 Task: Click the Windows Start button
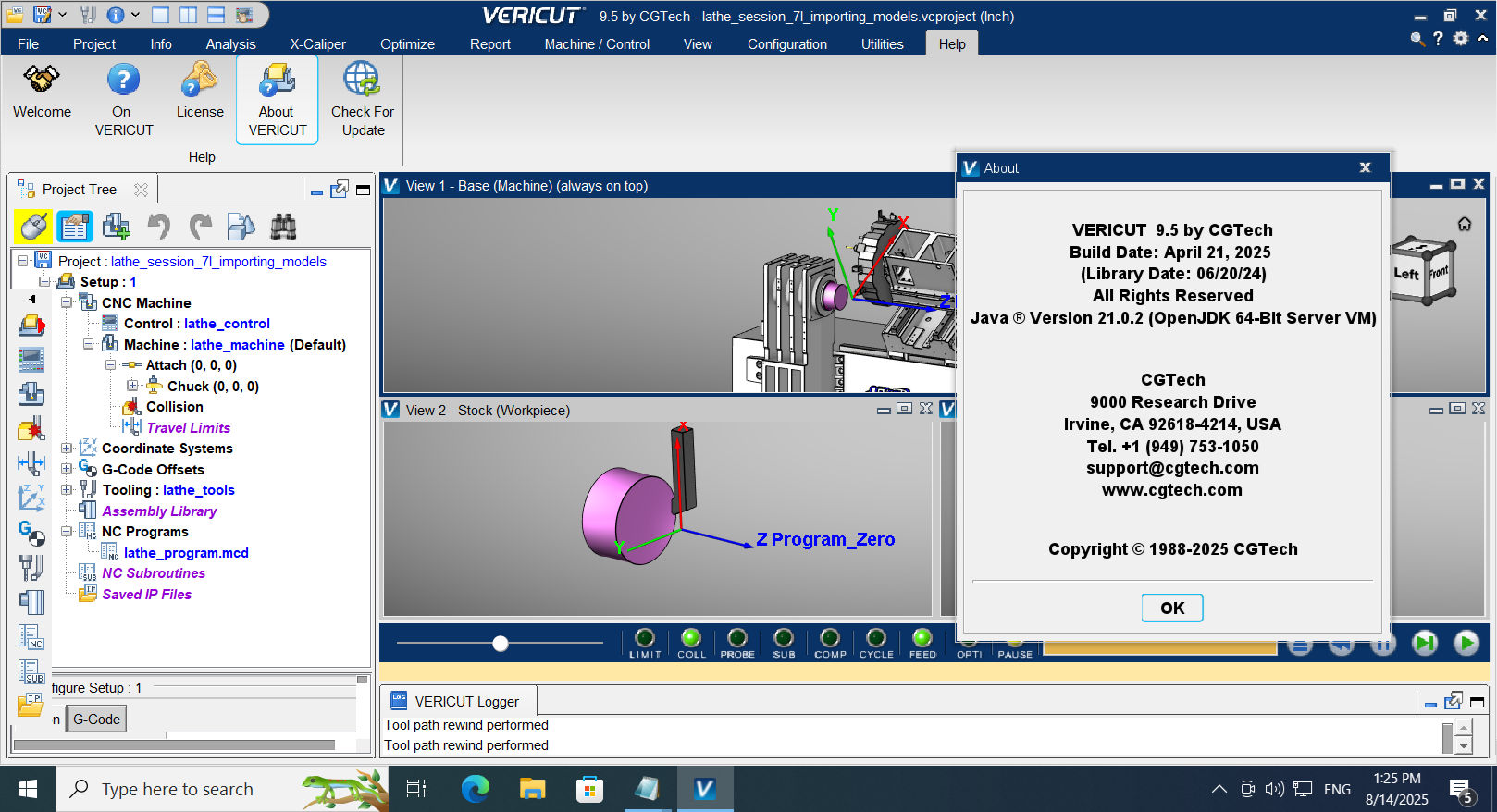pyautogui.click(x=28, y=789)
